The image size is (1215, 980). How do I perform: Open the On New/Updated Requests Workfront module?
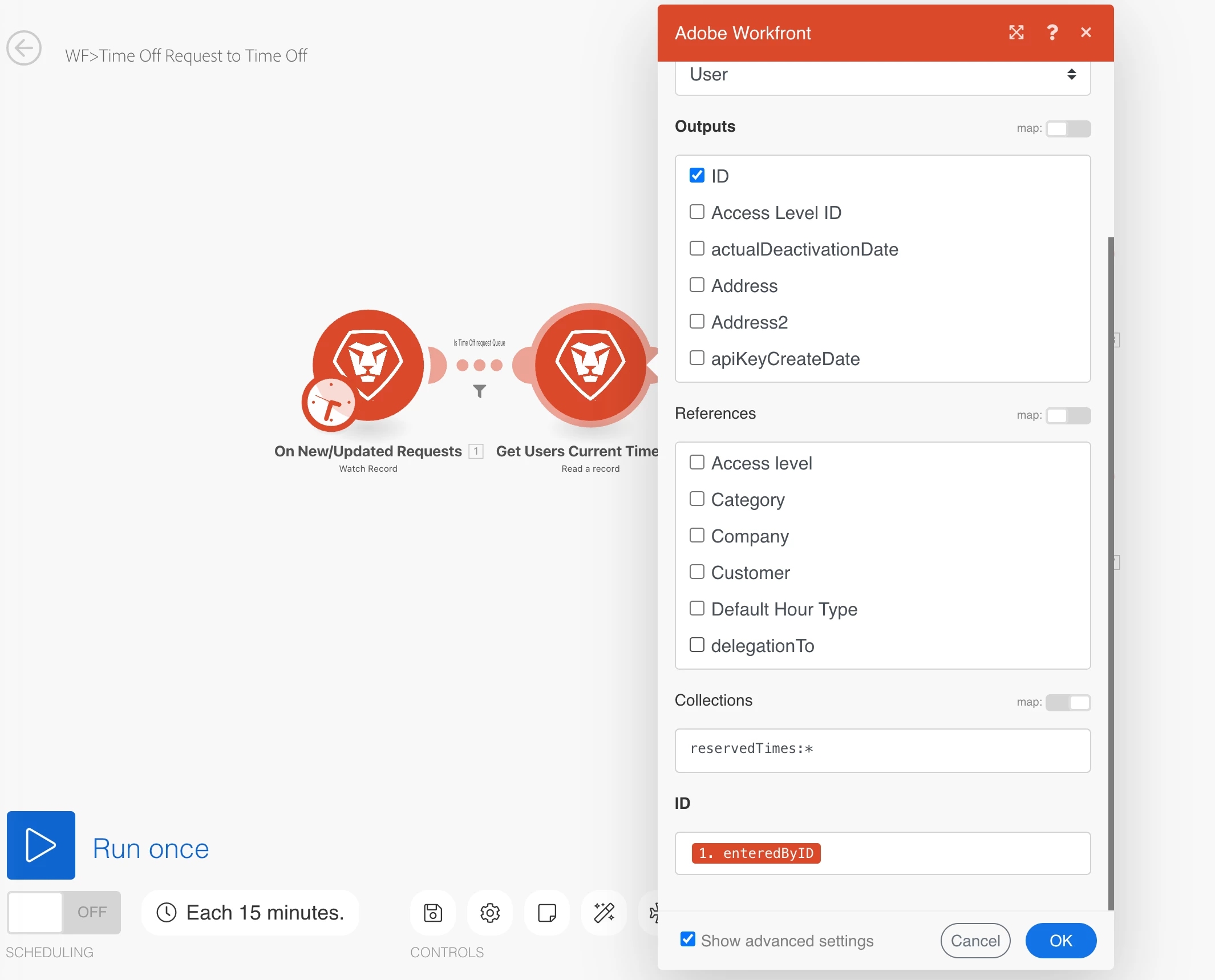point(368,366)
